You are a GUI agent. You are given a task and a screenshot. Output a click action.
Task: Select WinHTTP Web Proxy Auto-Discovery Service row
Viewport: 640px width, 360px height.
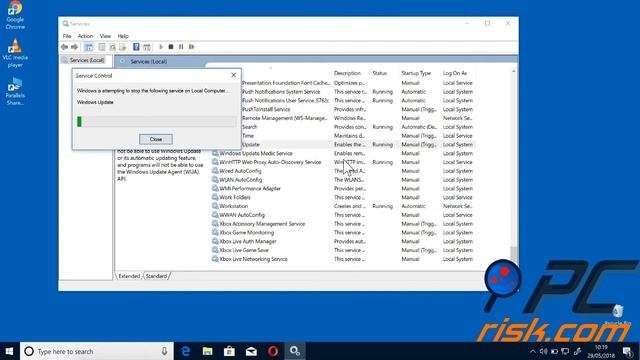tap(343, 162)
